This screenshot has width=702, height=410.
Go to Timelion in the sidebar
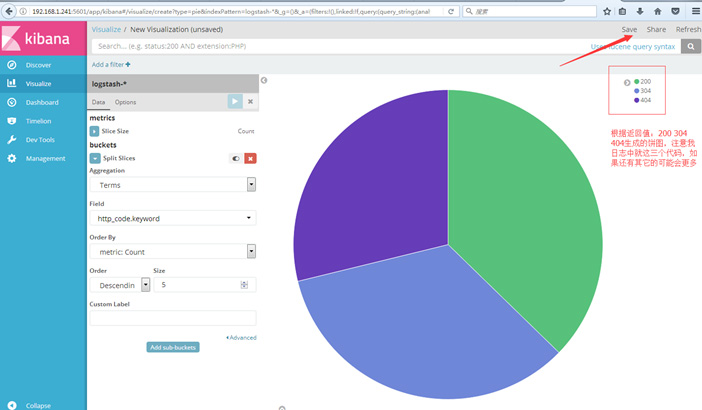[x=39, y=121]
